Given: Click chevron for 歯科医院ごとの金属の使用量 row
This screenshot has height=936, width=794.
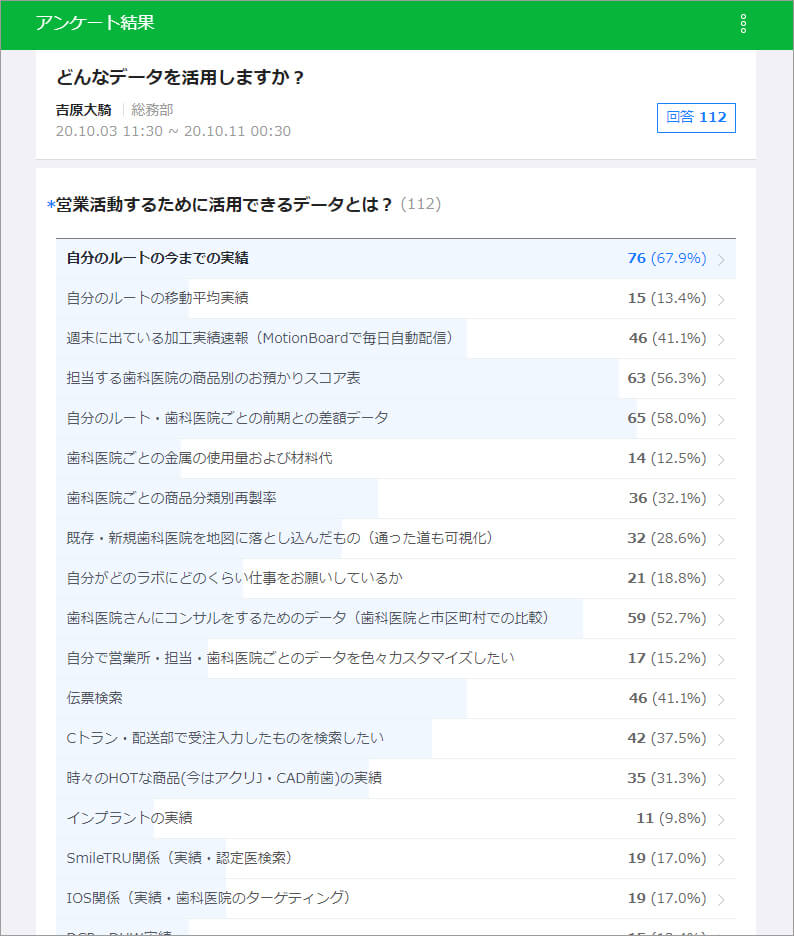Looking at the screenshot, I should click(721, 459).
